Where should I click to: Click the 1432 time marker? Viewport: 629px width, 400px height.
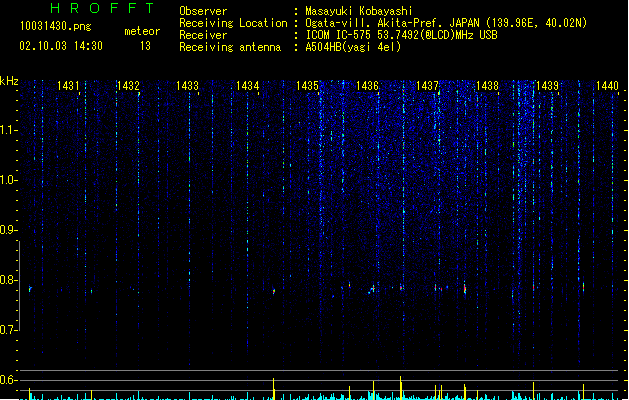(128, 86)
